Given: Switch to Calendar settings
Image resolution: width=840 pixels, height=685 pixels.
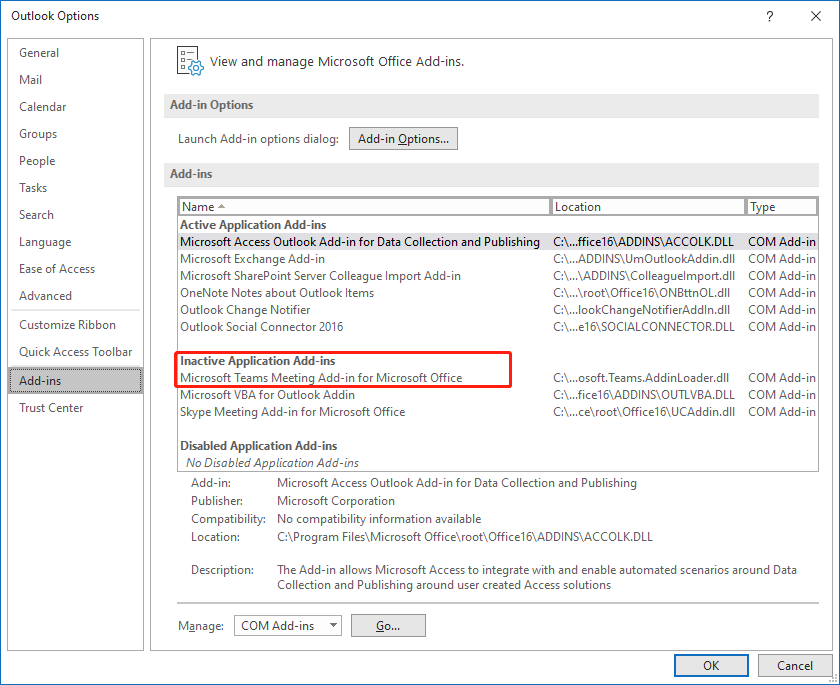Looking at the screenshot, I should pyautogui.click(x=42, y=106).
